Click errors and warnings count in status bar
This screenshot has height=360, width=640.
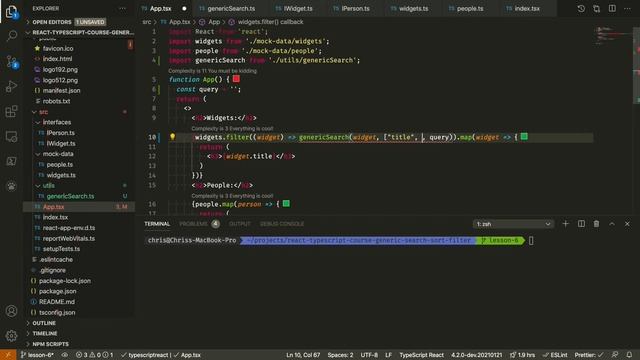tap(94, 355)
